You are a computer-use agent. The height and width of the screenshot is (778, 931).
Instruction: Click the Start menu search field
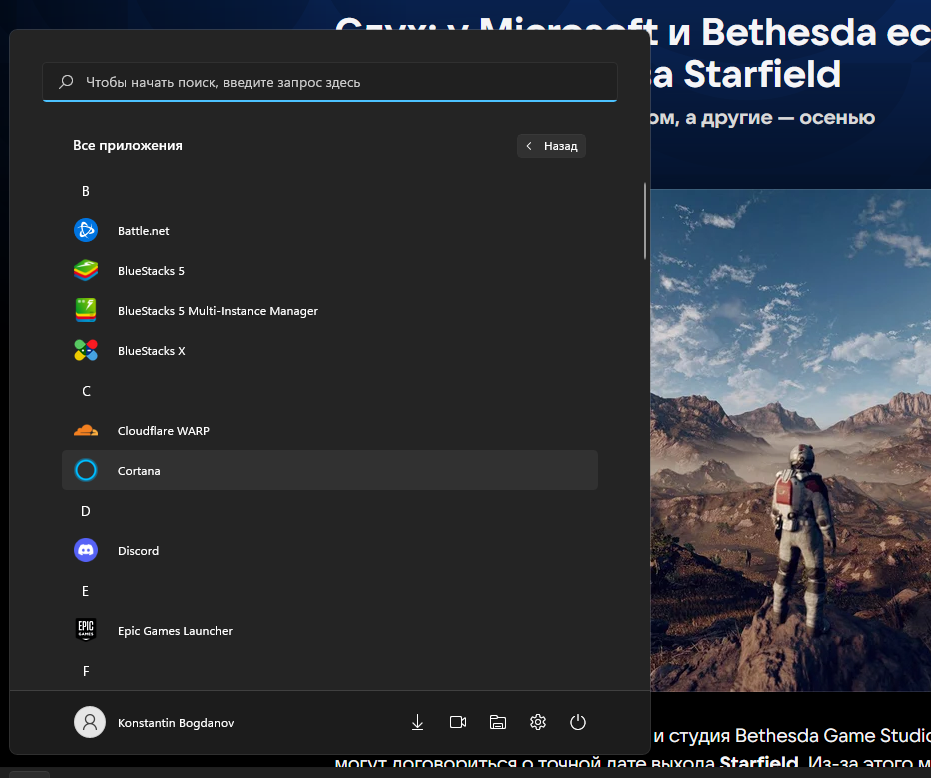330,82
